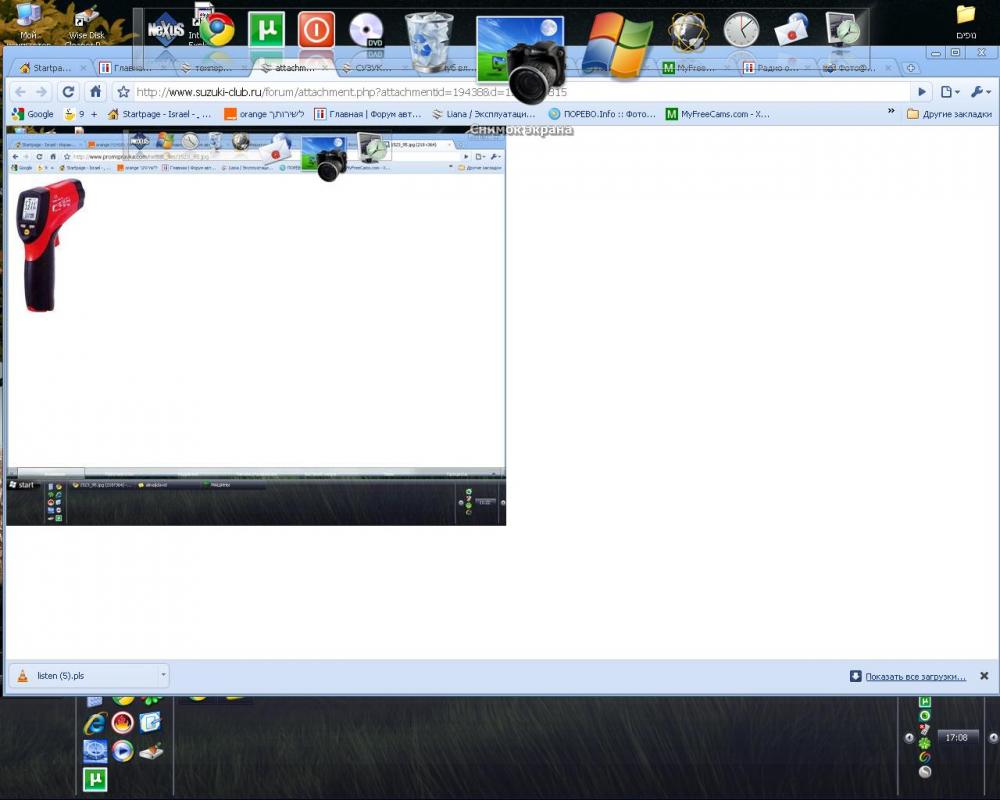Show the hidden bookmarks overflow chevron
Image resolution: width=1000 pixels, height=800 pixels.
point(891,112)
